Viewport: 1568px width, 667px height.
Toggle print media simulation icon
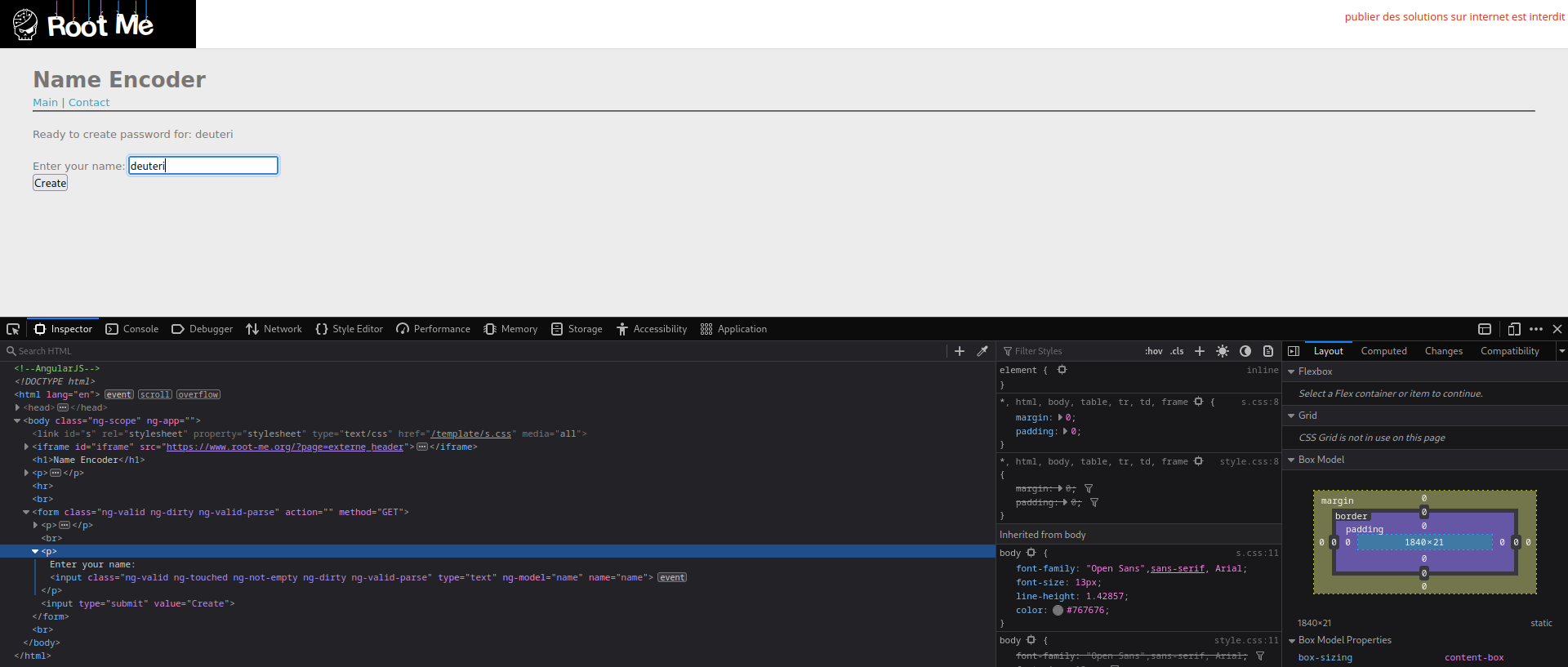[1268, 351]
